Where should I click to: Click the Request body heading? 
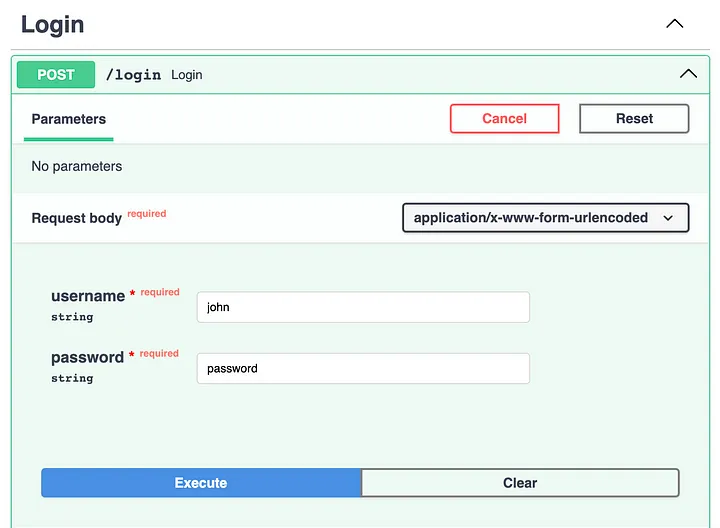(x=76, y=218)
